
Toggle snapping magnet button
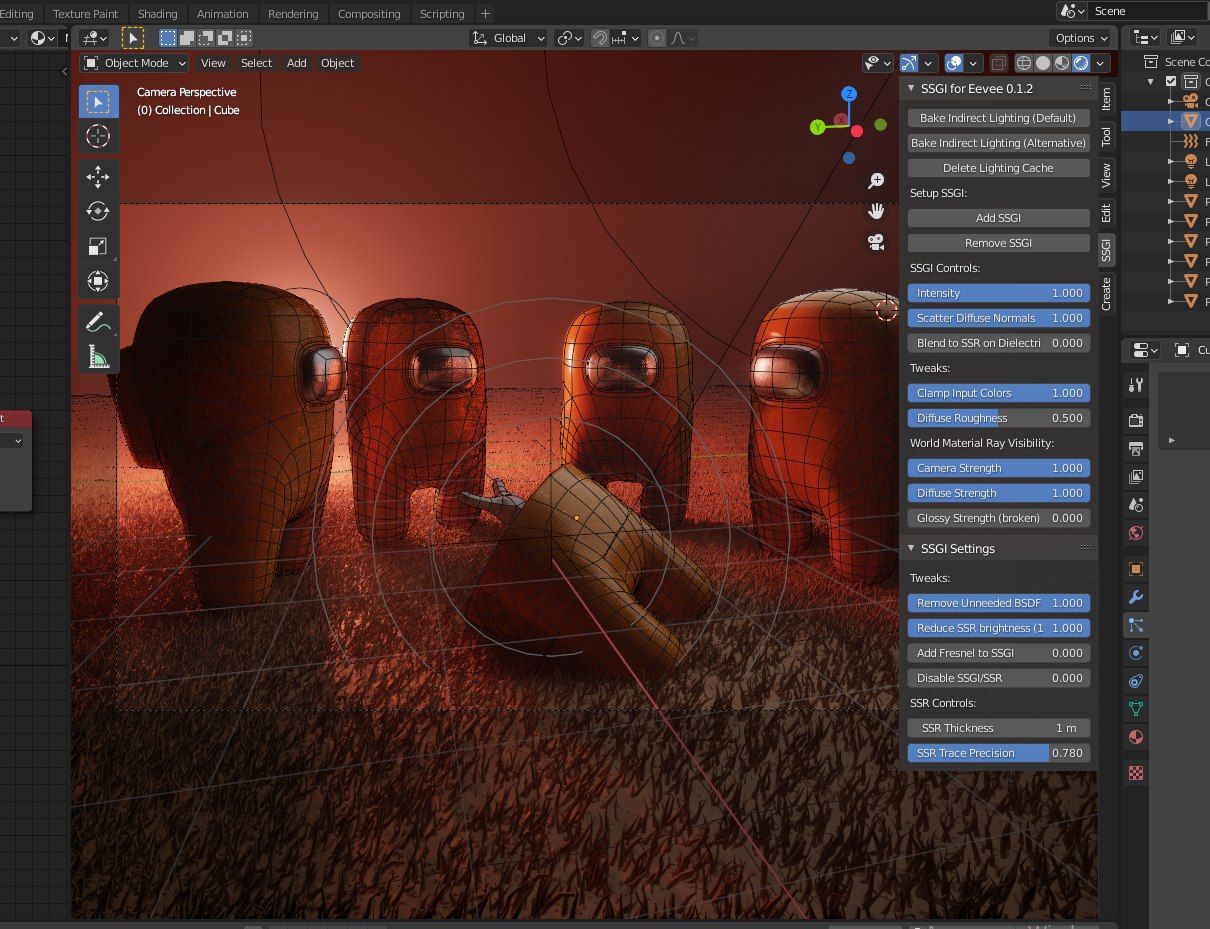(x=600, y=38)
